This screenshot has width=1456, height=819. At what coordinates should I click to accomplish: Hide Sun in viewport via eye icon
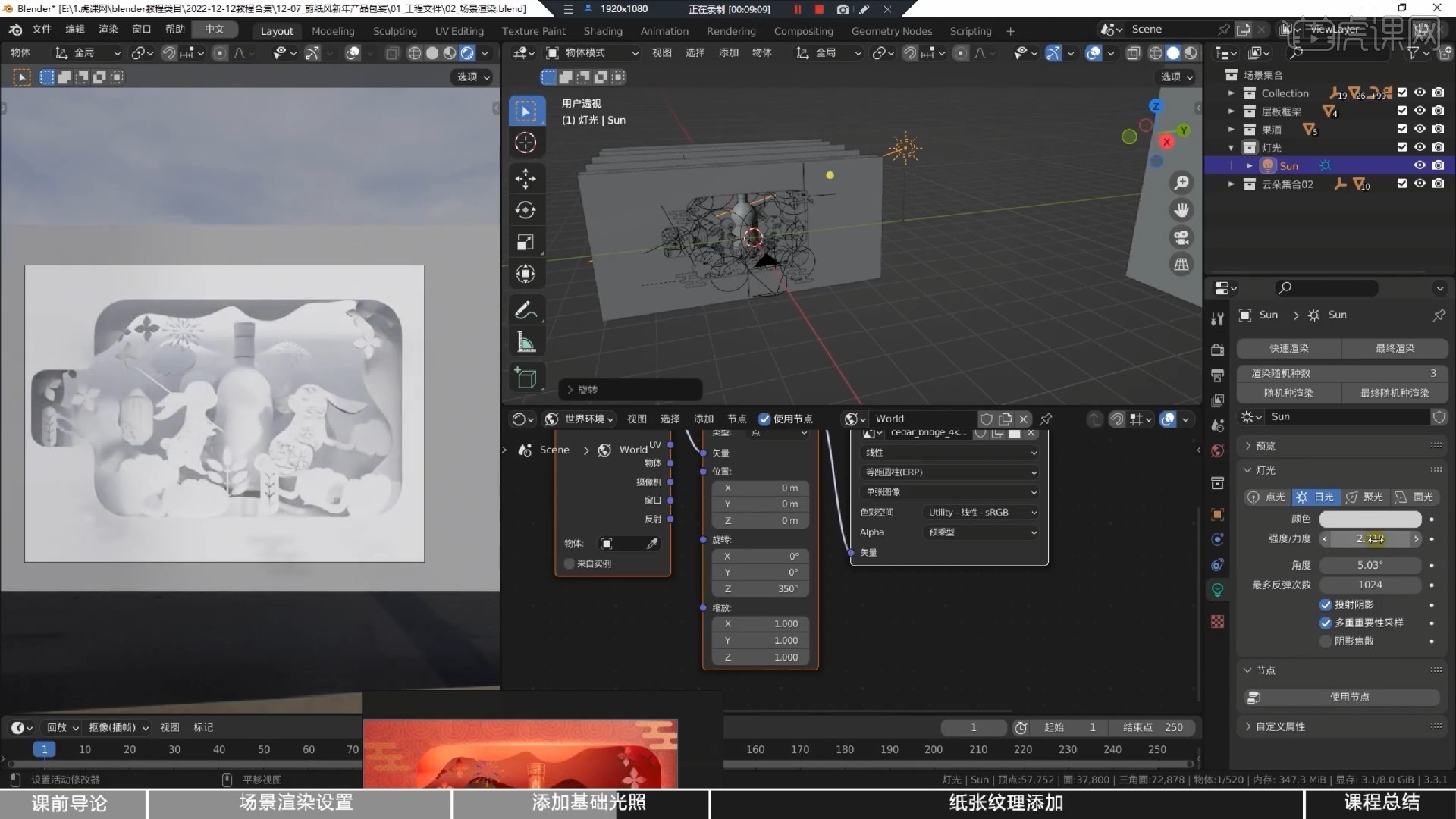1420,165
